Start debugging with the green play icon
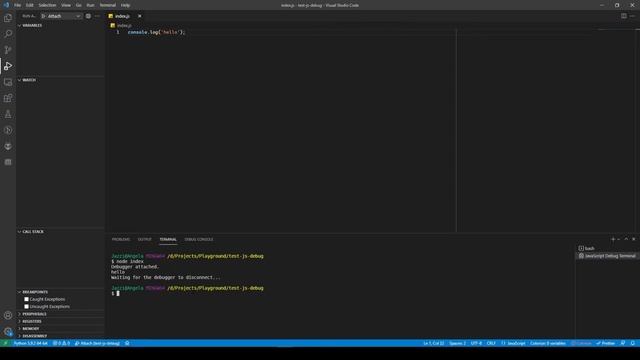Screen dimensions: 640x360 [44, 16]
